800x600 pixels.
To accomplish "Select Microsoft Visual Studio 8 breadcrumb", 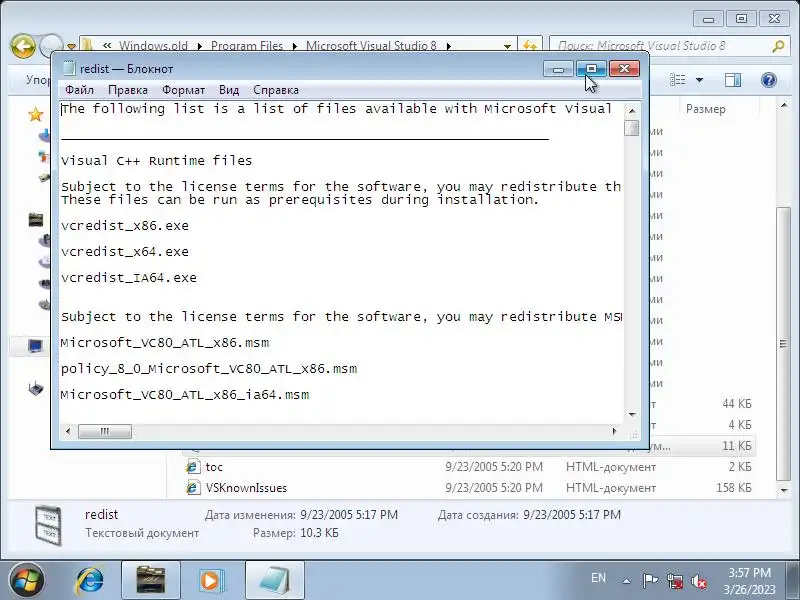I will tap(371, 46).
